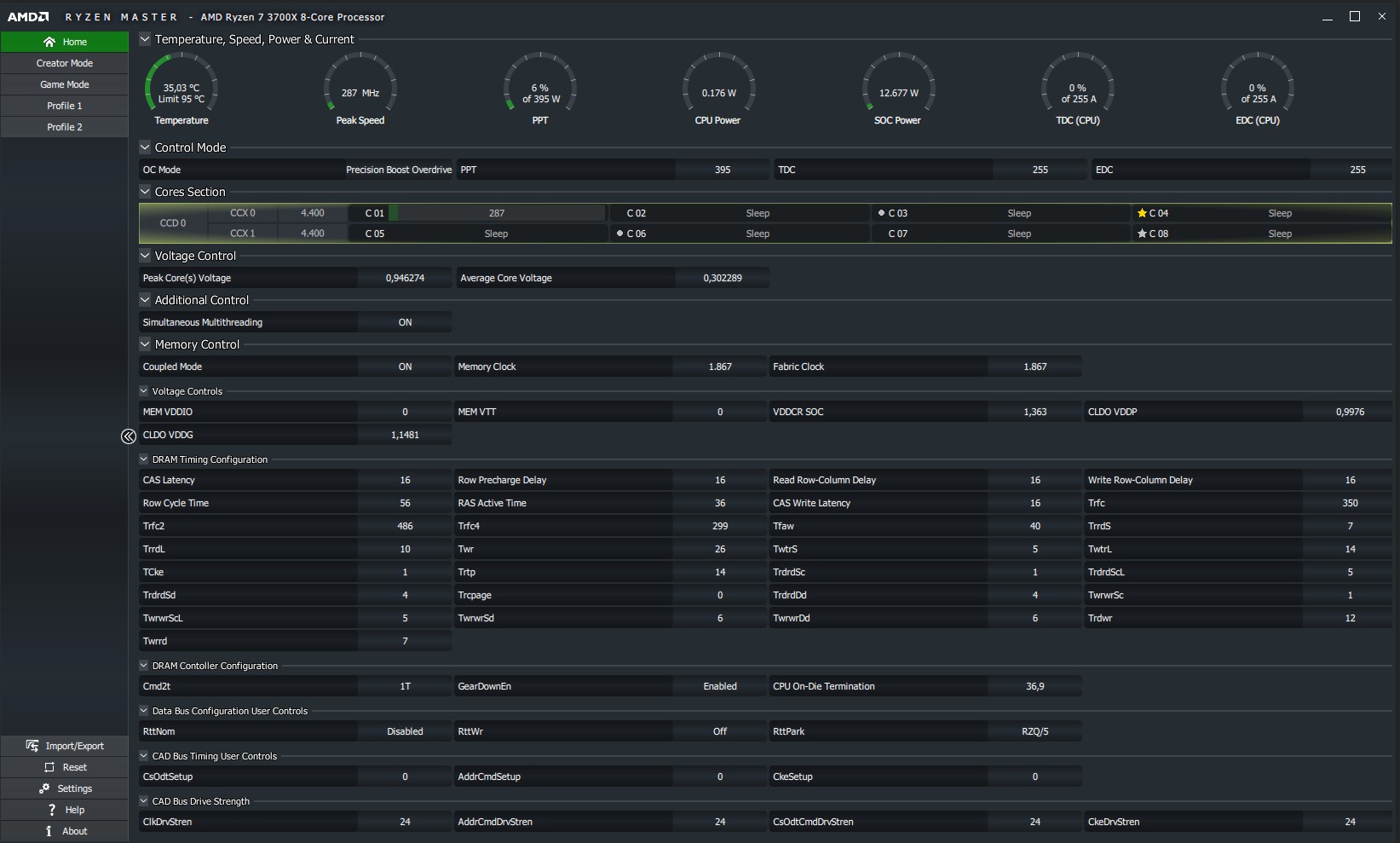
Task: Switch to Game Mode
Action: pos(65,84)
